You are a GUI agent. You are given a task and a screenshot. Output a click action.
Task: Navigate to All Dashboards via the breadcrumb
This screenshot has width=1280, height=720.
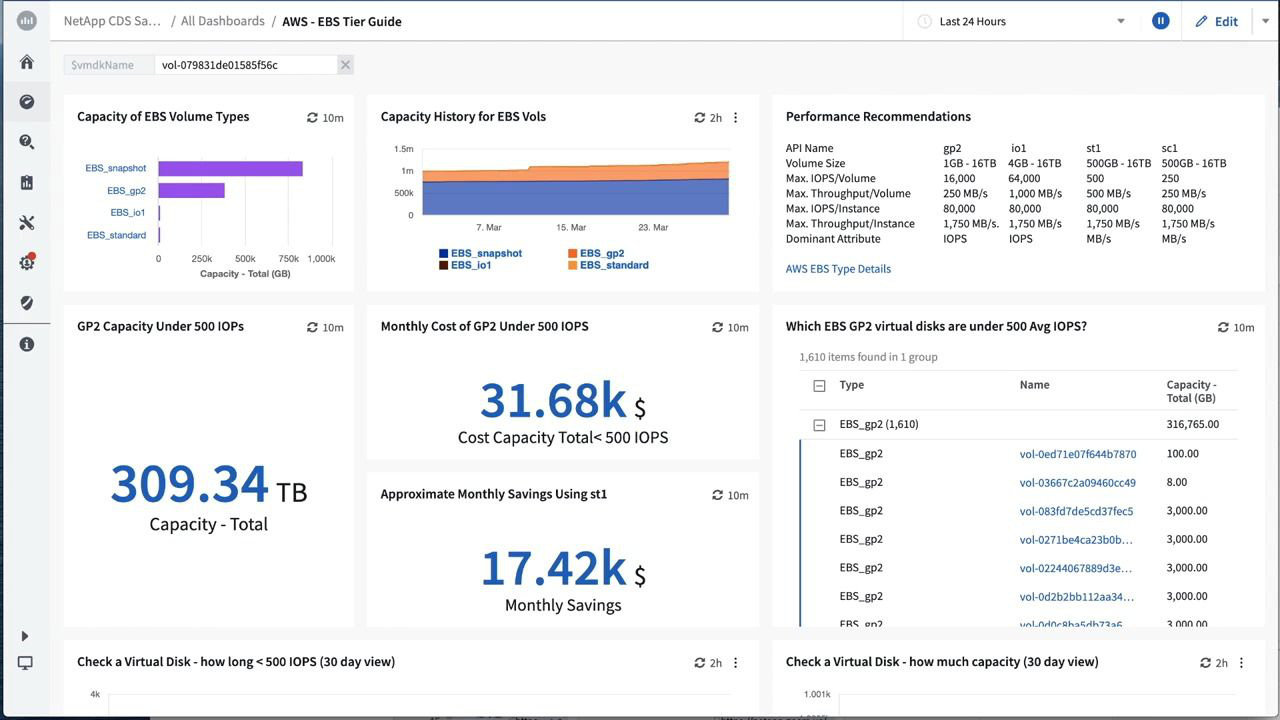point(222,20)
